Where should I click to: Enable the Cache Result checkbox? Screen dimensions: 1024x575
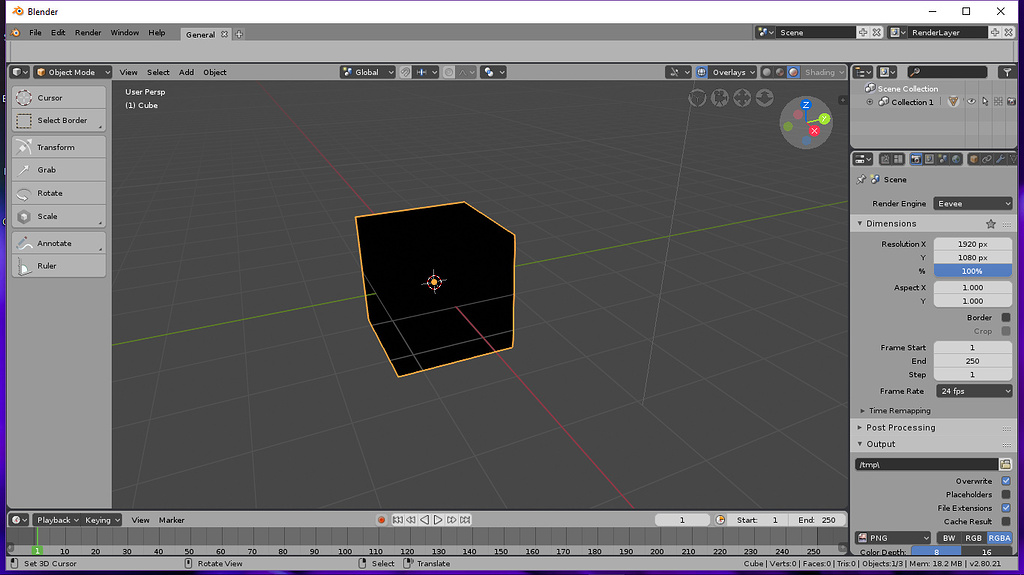[1006, 521]
